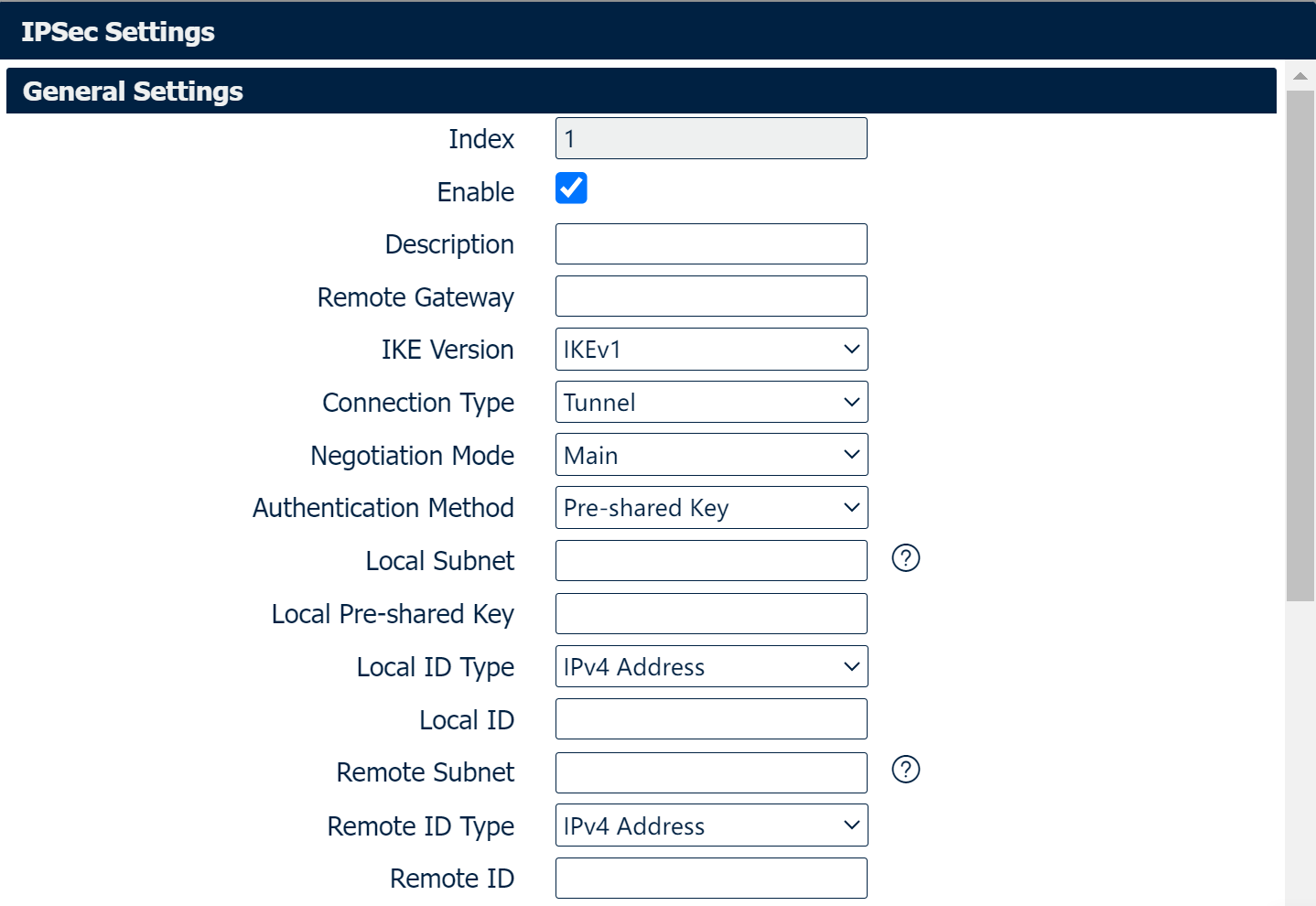Focus the Remote Gateway text field
Screen dimensions: 1316x906
coord(711,297)
